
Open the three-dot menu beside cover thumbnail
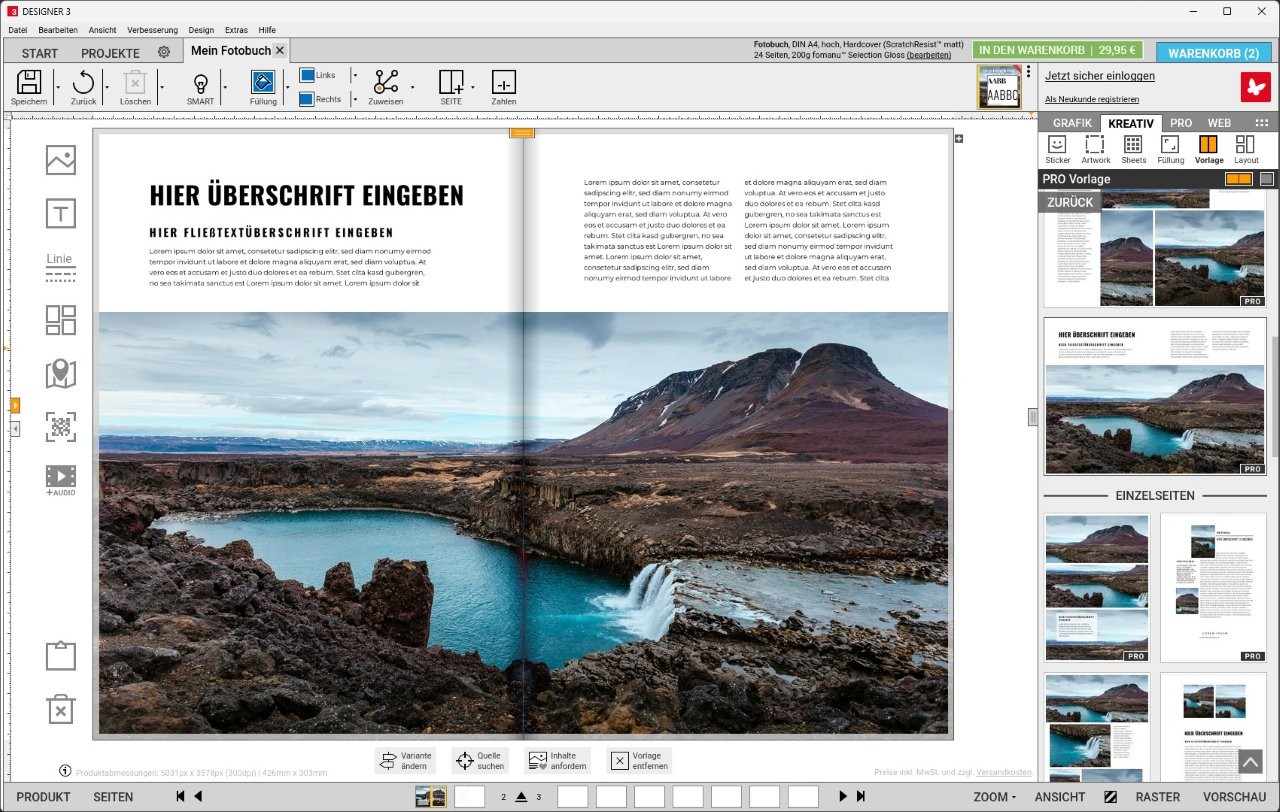[1028, 72]
